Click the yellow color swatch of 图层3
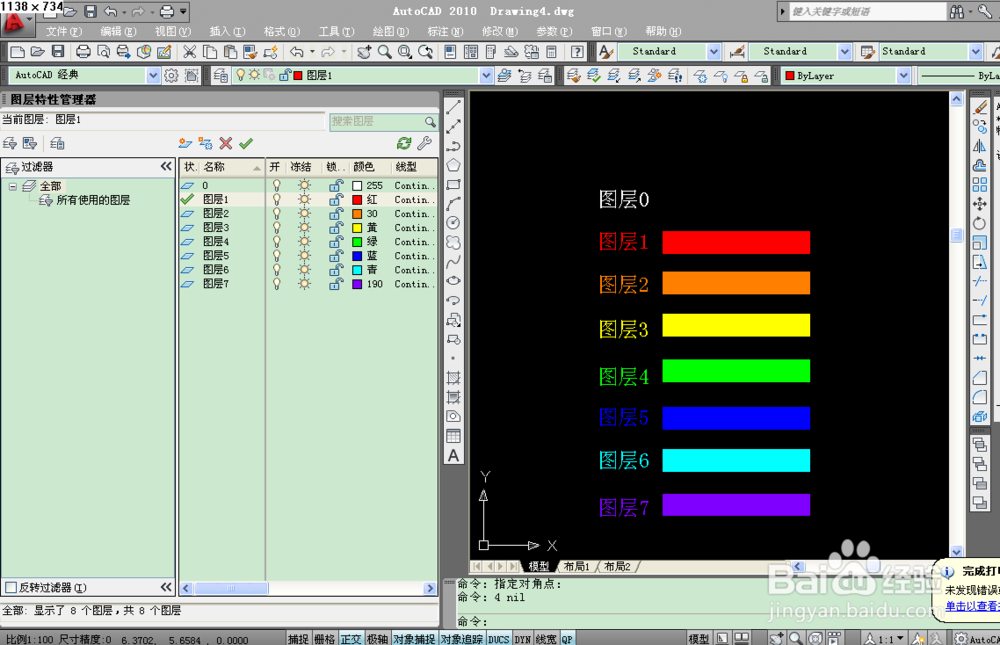The height and width of the screenshot is (645, 1000). [x=357, y=228]
